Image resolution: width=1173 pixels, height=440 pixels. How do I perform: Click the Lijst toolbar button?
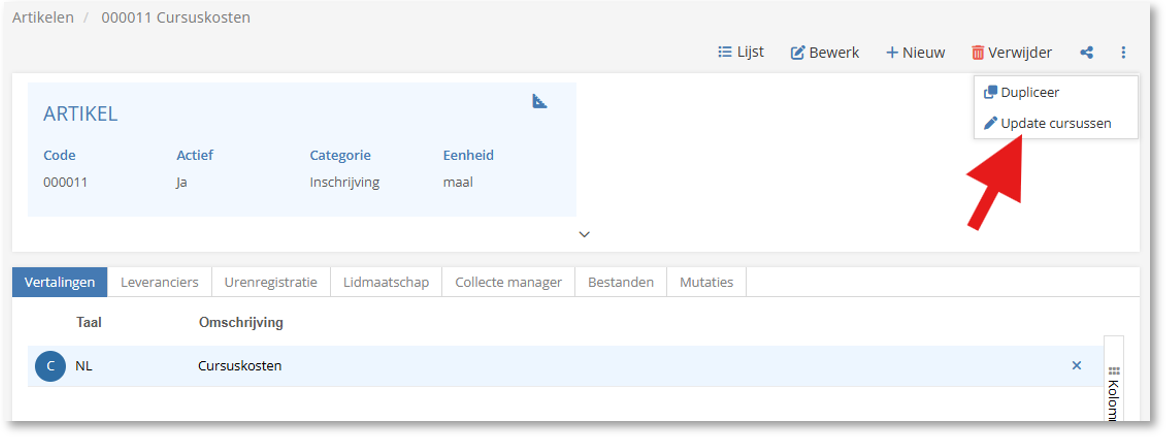pos(741,52)
